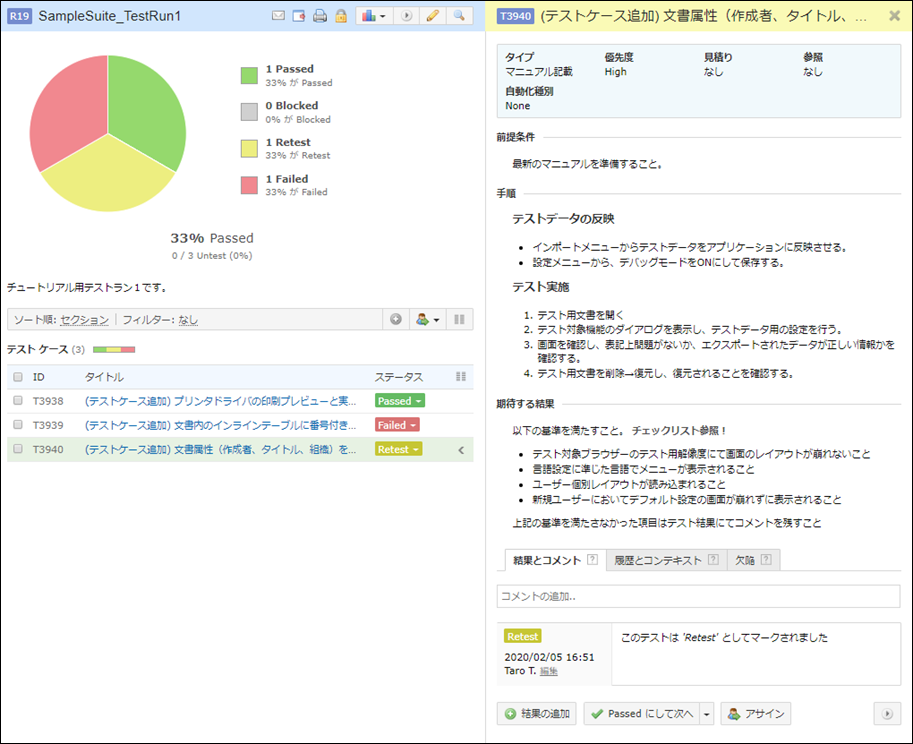Tick the checkbox for test T3938
This screenshot has height=744, width=913.
(17, 401)
